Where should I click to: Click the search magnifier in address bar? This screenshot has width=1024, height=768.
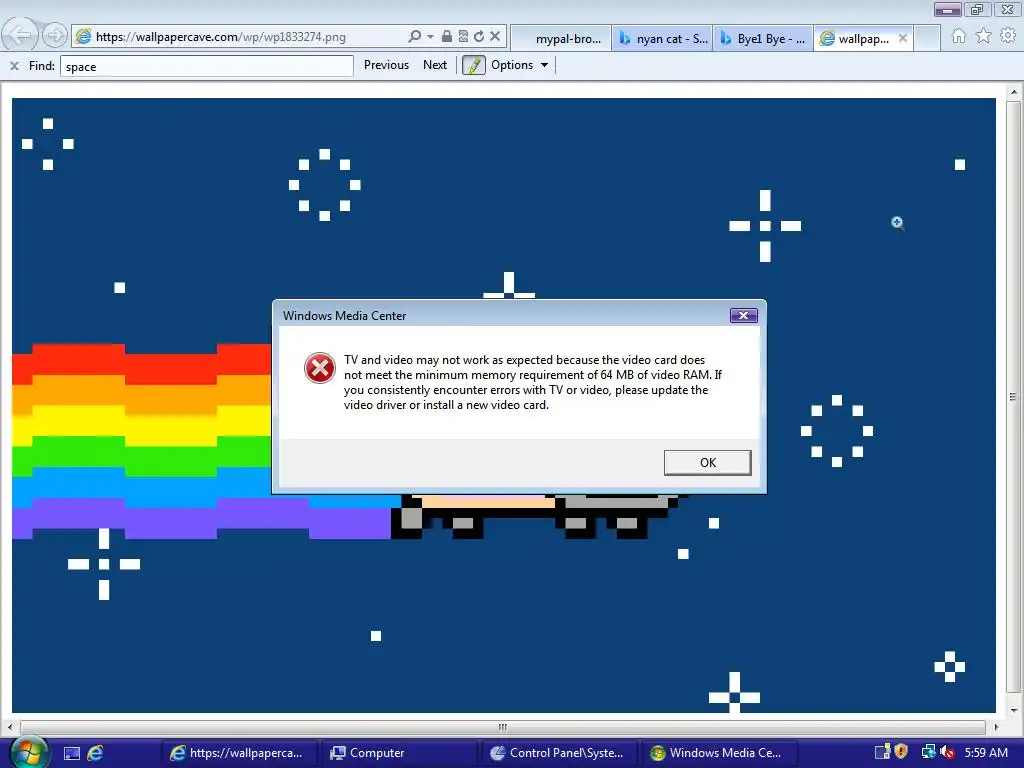click(414, 37)
